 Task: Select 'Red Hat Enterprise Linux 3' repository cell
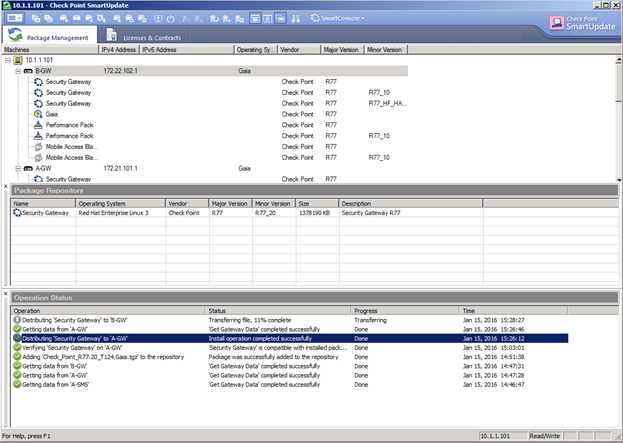pos(120,213)
